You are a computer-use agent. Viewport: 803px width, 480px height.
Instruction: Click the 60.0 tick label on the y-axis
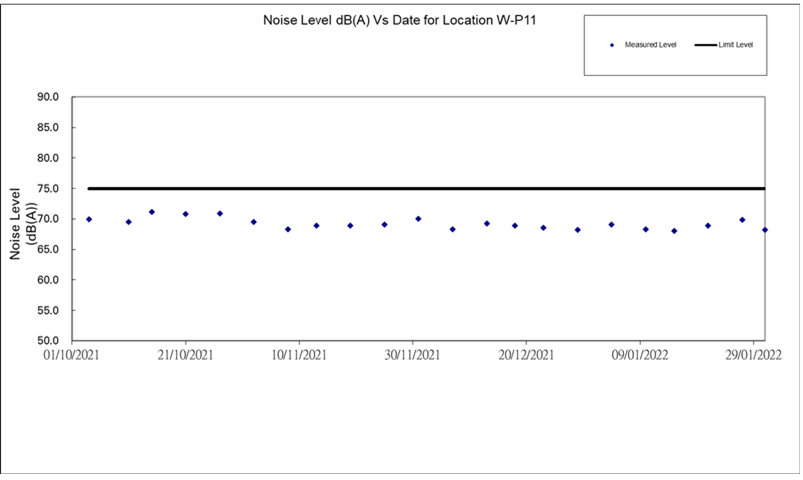[x=47, y=279]
